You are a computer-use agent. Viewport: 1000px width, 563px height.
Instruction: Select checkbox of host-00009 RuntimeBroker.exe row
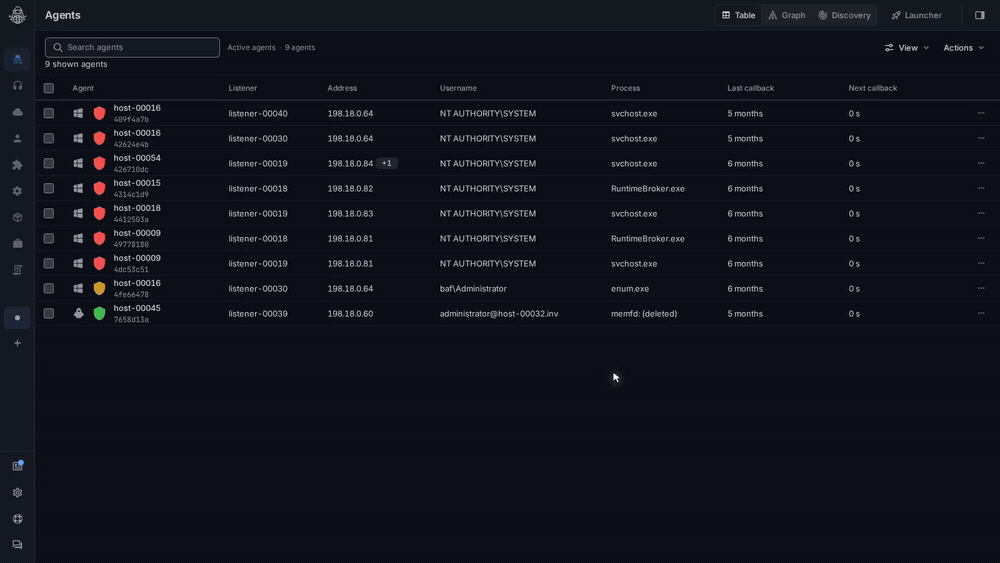pyautogui.click(x=48, y=238)
